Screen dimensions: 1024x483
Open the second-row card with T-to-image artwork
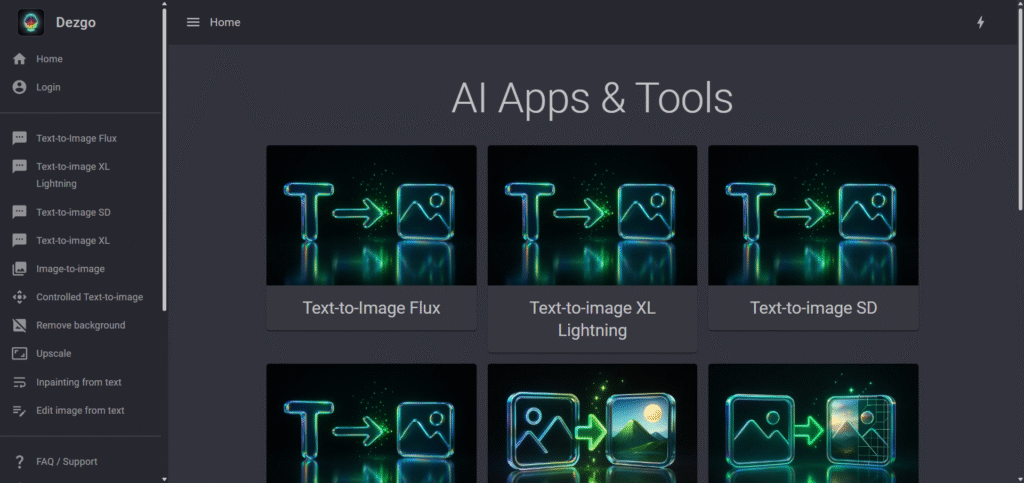[x=372, y=423]
